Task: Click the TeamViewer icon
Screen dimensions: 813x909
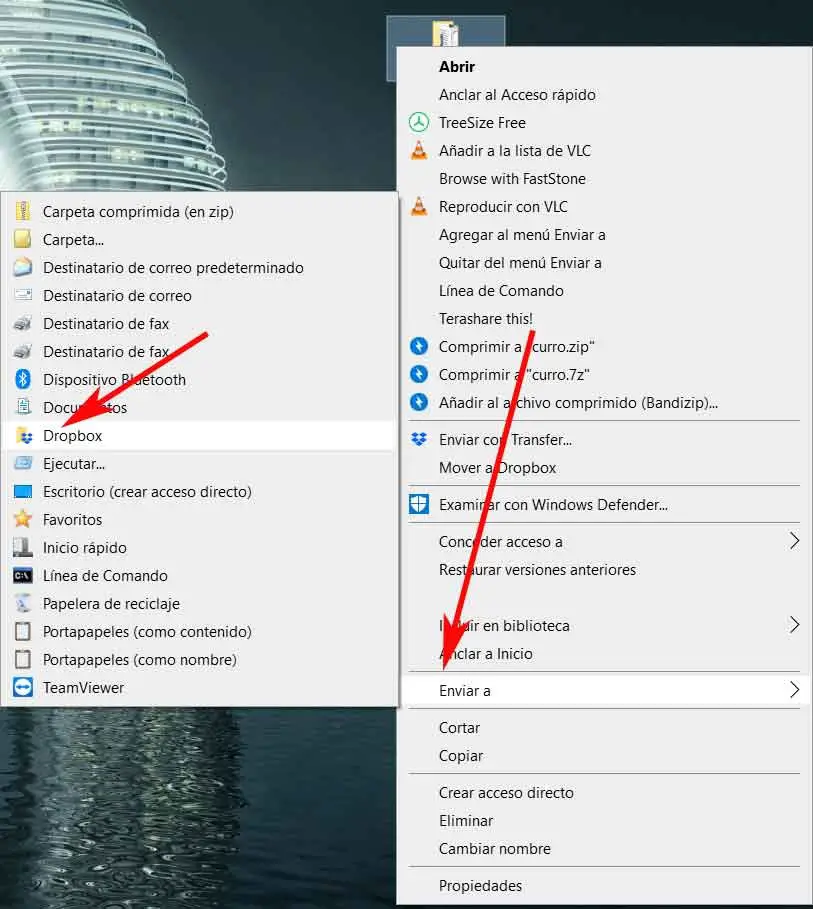Action: [23, 687]
